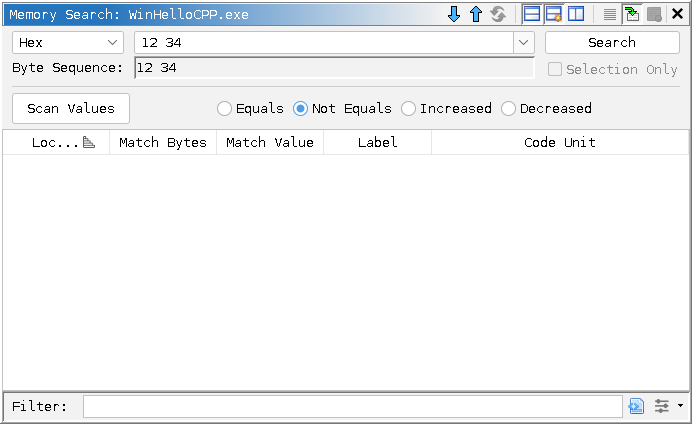This screenshot has width=692, height=424.
Task: Select the Increased radio button
Action: click(408, 108)
